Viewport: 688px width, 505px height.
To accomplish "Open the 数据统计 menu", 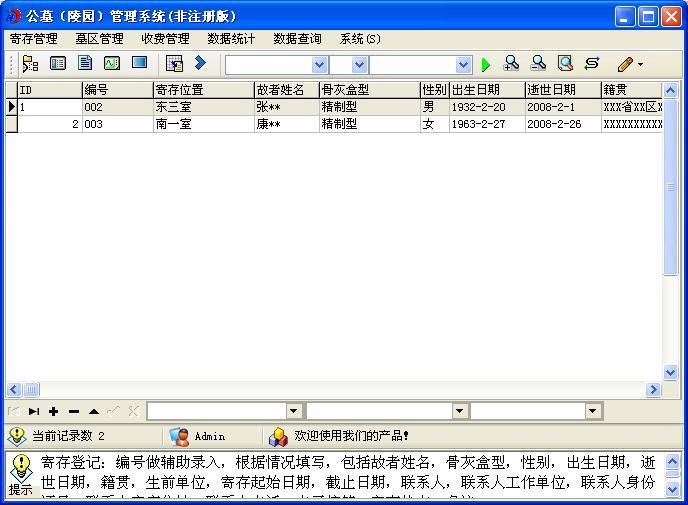I will pyautogui.click(x=231, y=39).
